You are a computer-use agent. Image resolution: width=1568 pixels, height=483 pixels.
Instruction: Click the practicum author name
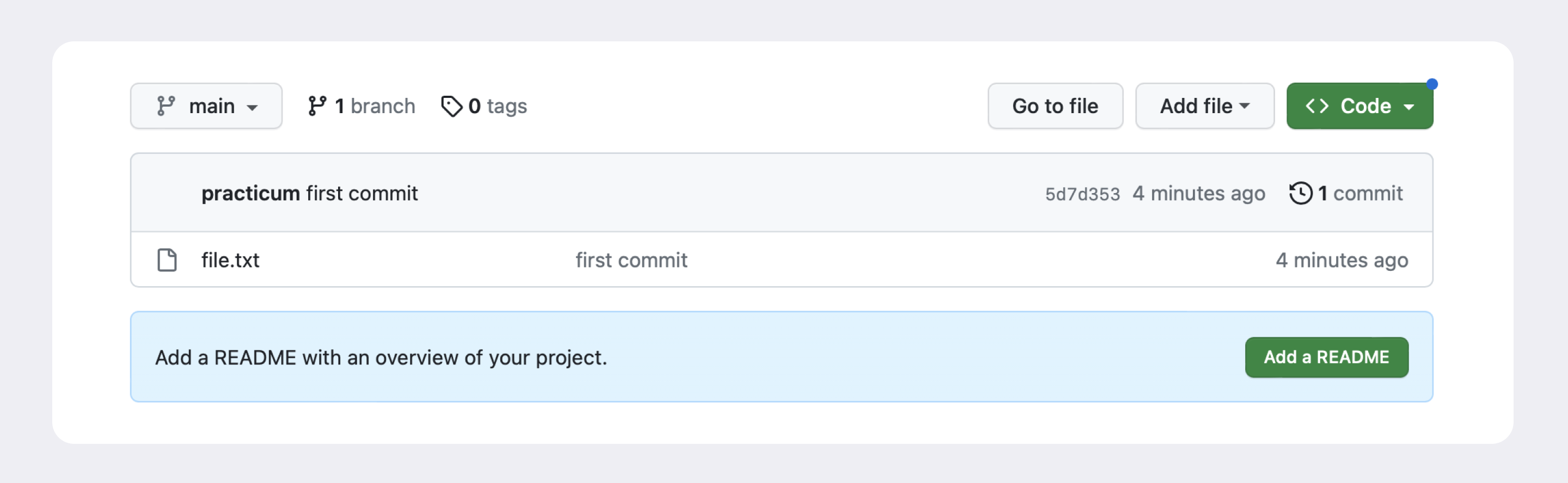tap(250, 194)
